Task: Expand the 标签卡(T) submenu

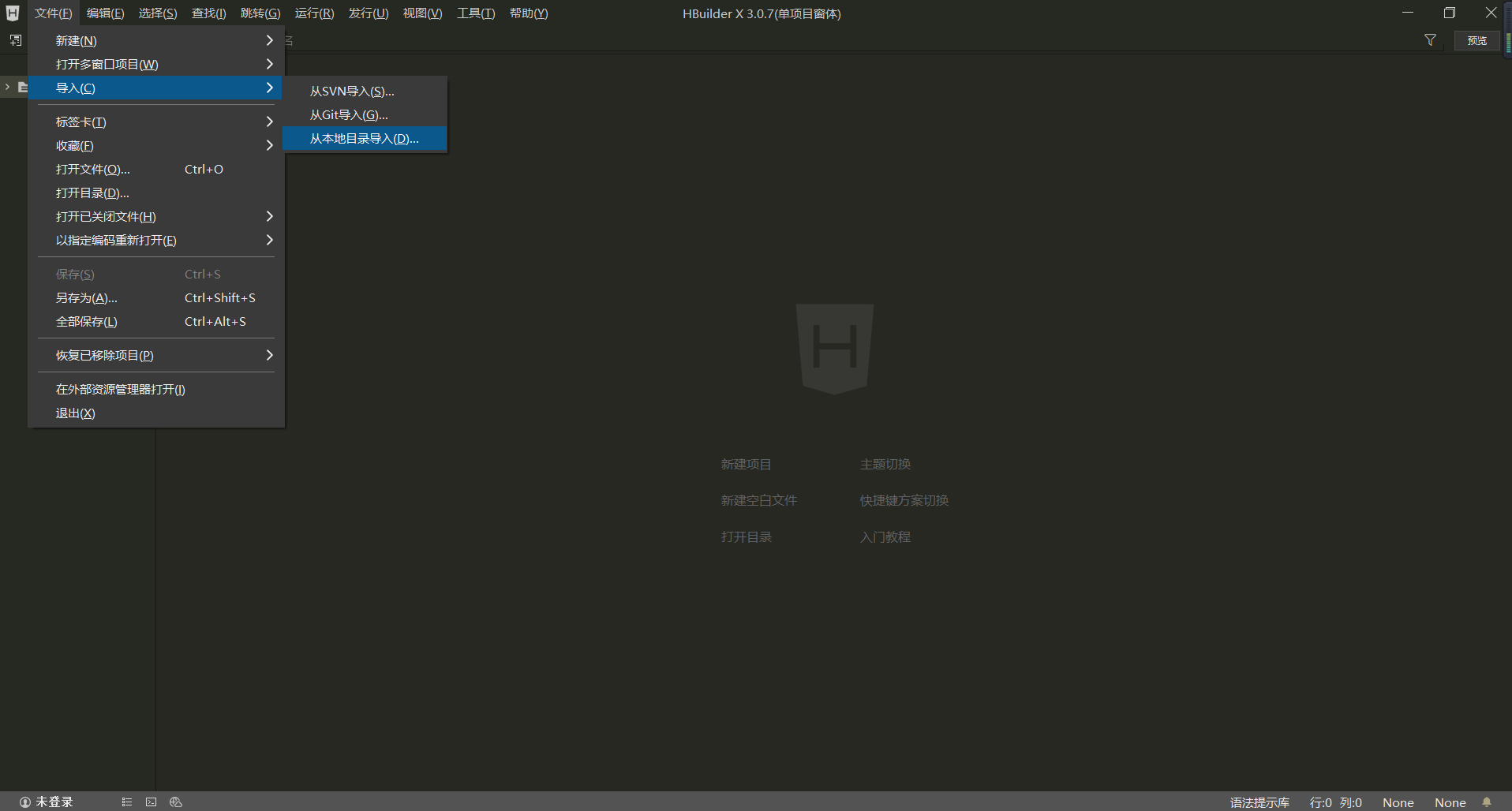Action: tap(156, 121)
